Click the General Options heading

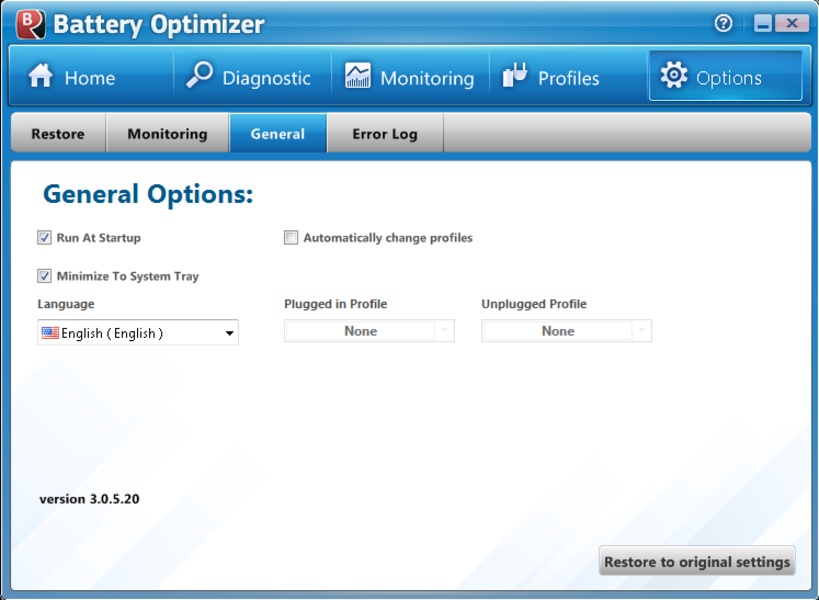pyautogui.click(x=148, y=194)
